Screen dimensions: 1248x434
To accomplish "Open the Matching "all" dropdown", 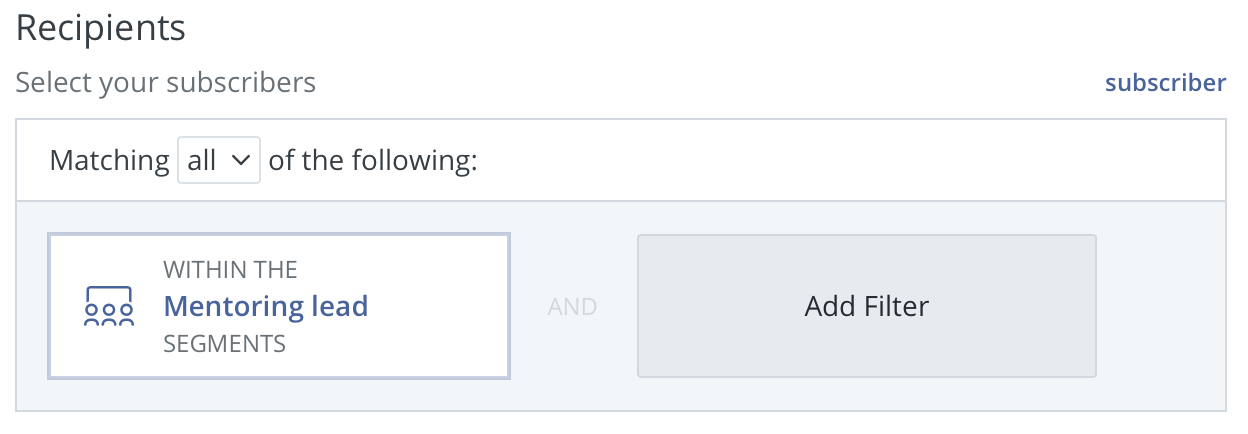I will (x=218, y=160).
